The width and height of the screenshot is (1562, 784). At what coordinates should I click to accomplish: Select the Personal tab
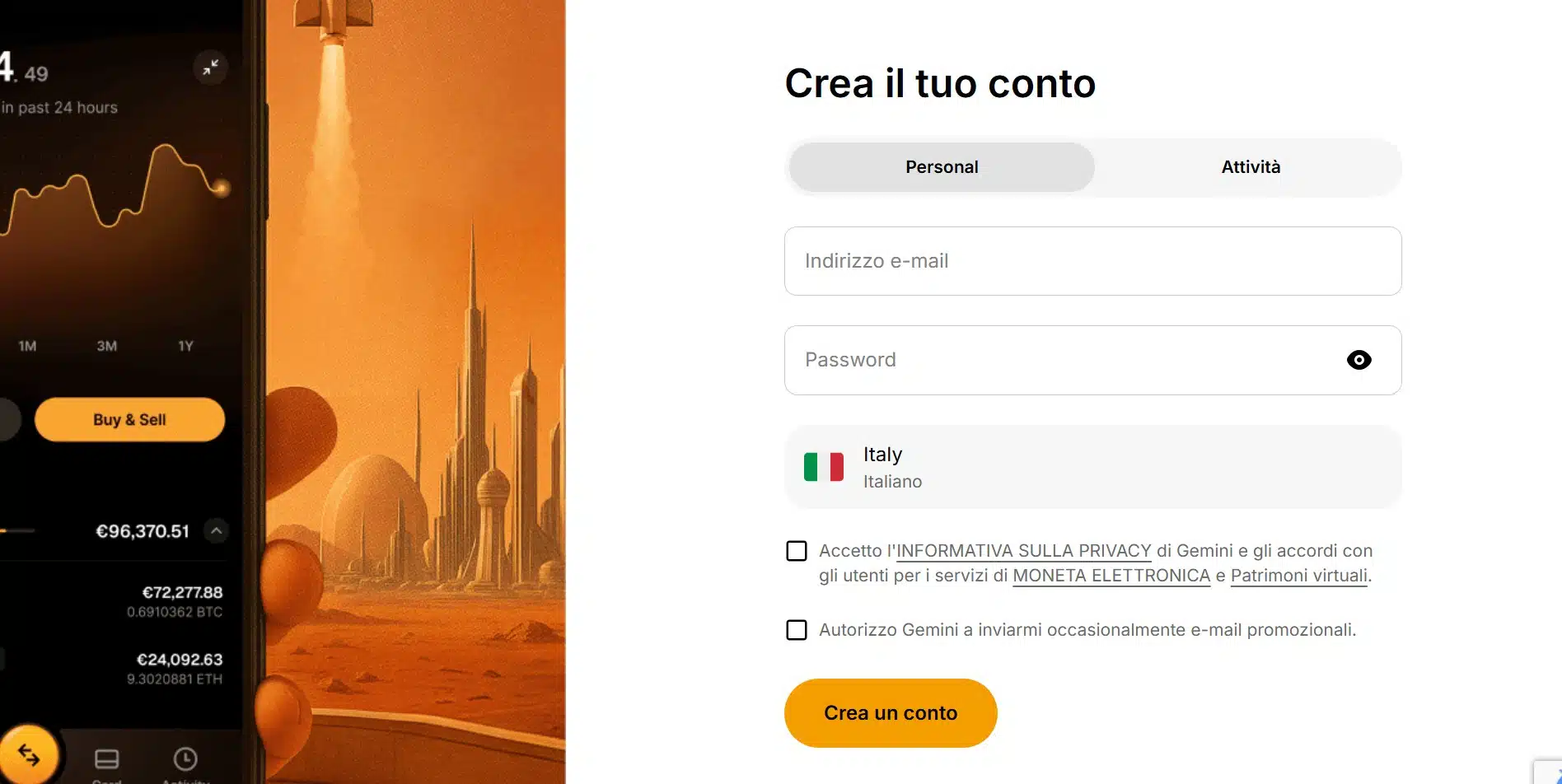[x=941, y=166]
